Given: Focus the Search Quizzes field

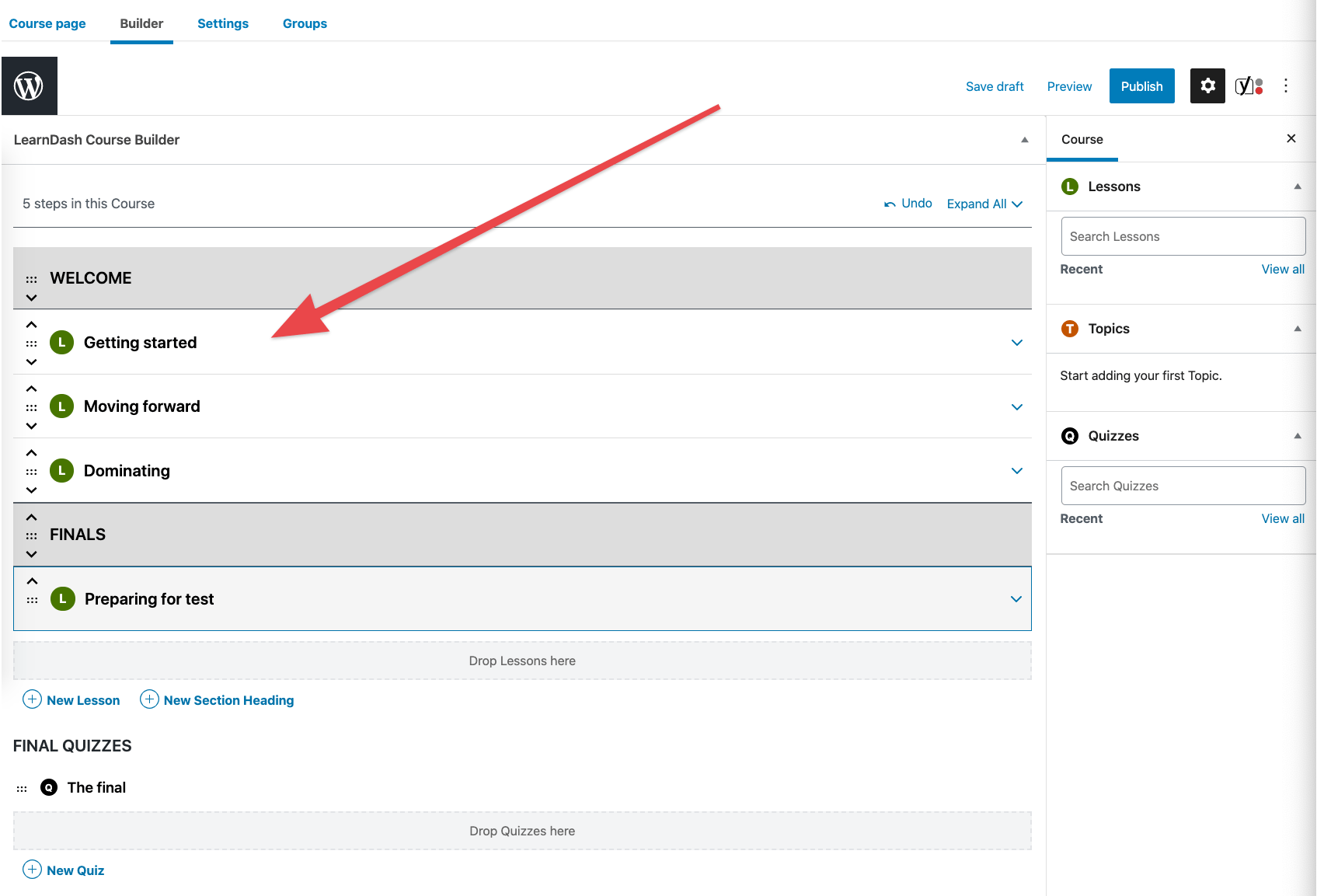Looking at the screenshot, I should click(x=1183, y=486).
